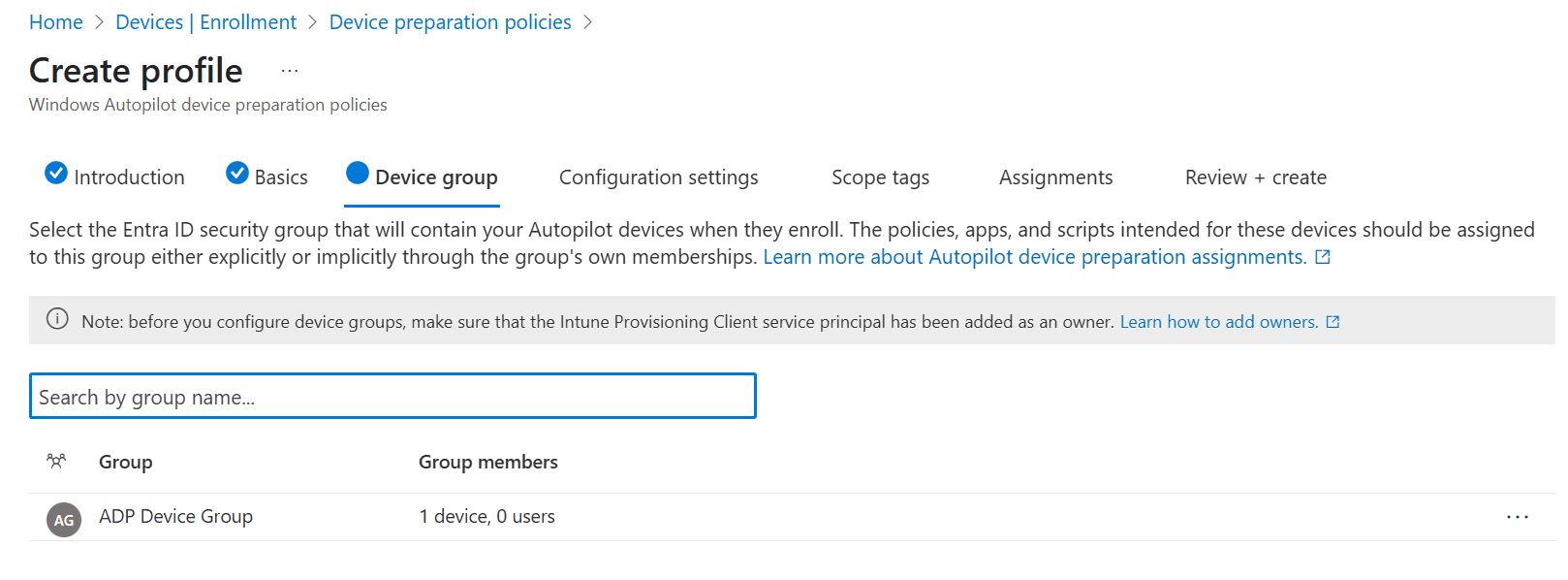Viewport: 1568px width, 580px height.
Task: Click external link icon after Autopilot assignments link
Action: (x=1323, y=257)
